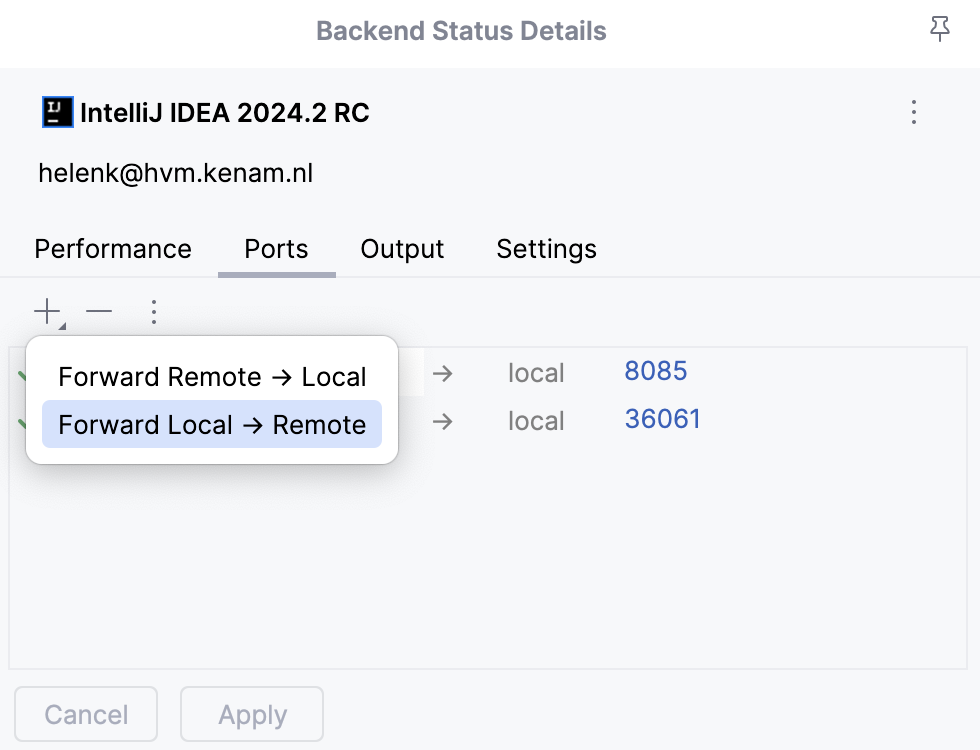Open the 36061 port link
980x750 pixels.
pyautogui.click(x=663, y=418)
